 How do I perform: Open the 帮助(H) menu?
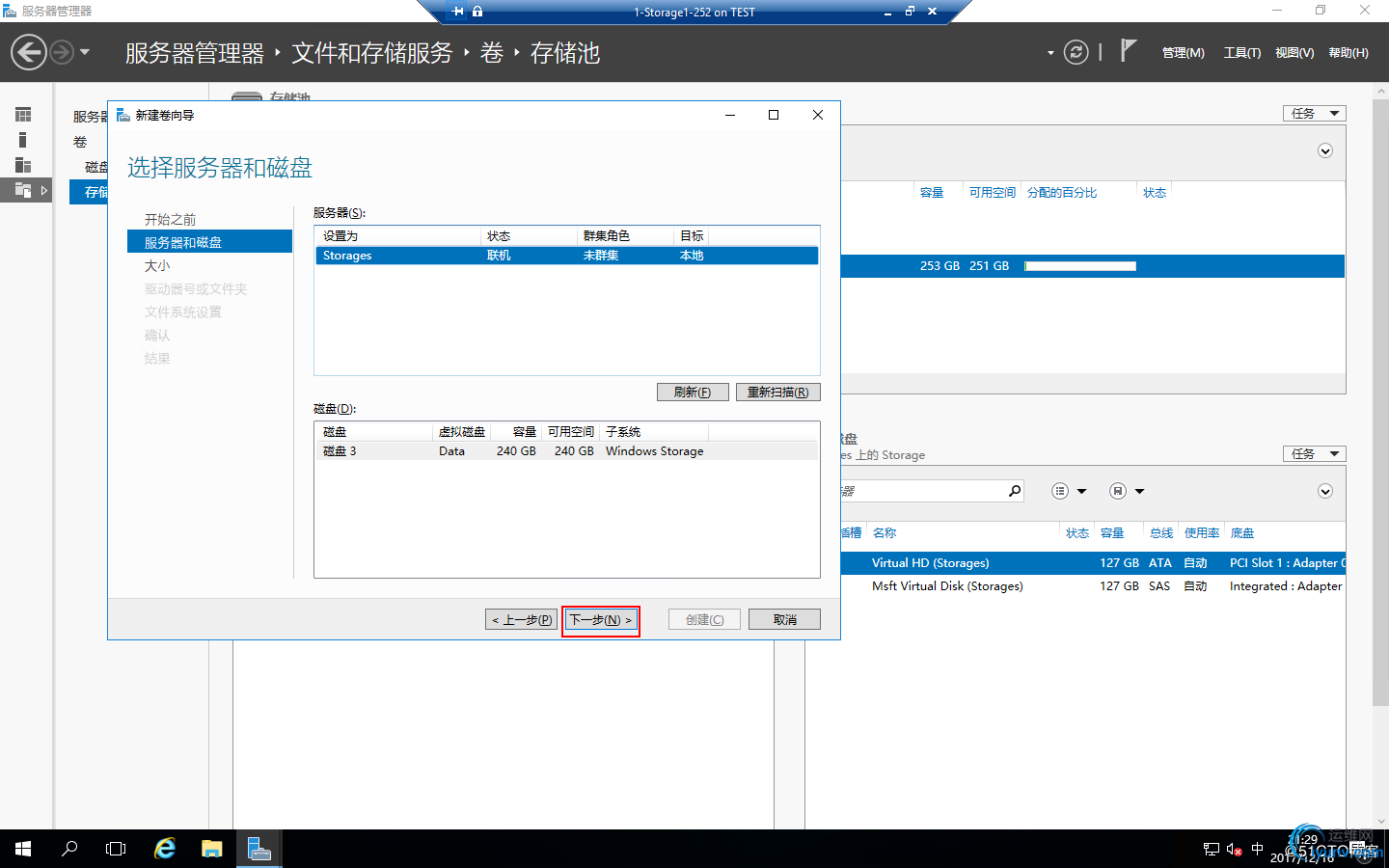1348,53
